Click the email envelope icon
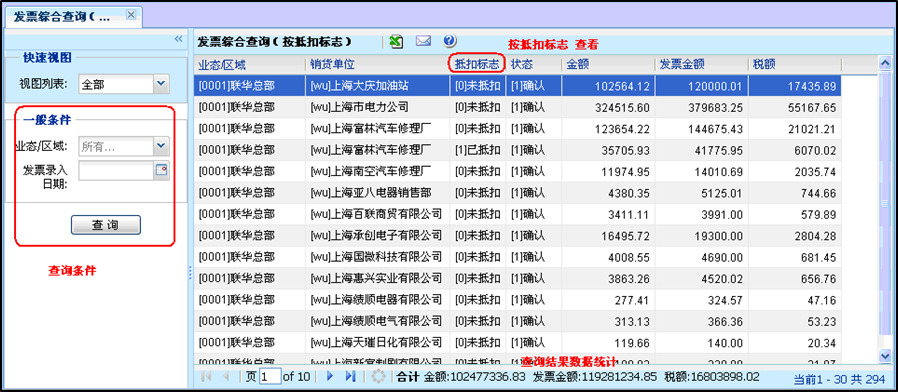Screen dimensions: 898x392 tap(423, 41)
